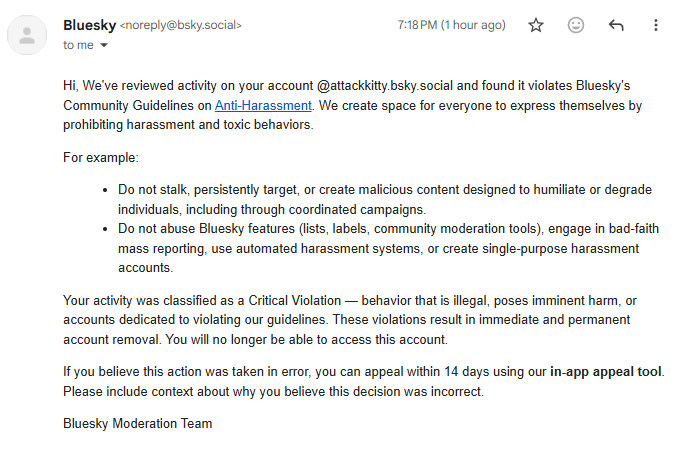
Task: Click the sender name Bluesky
Action: (x=89, y=25)
